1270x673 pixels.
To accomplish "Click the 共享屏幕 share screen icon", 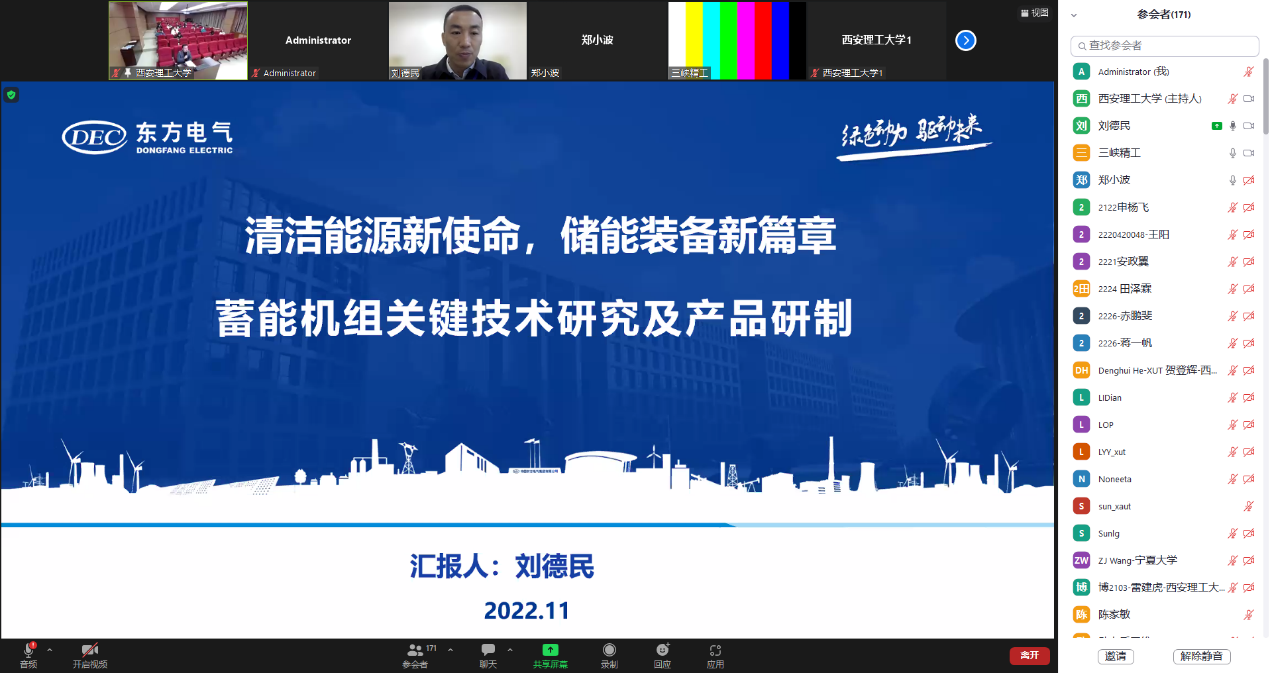I will pos(550,651).
